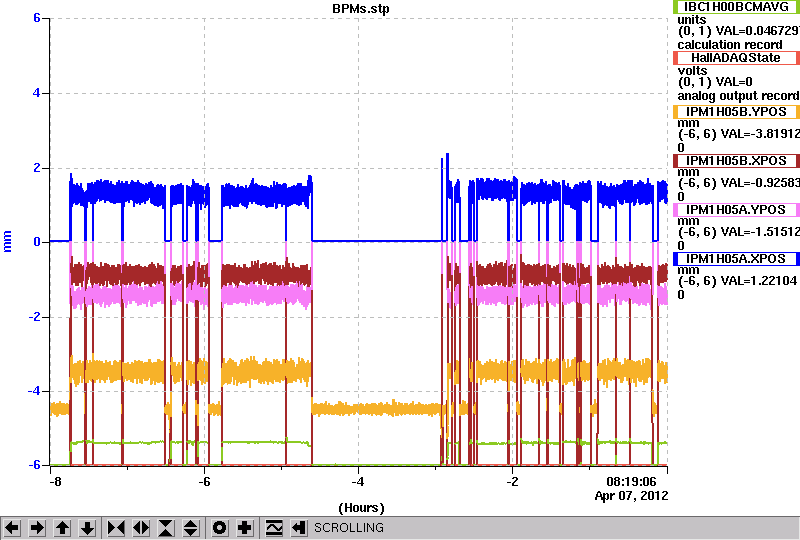
Task: Select the IPM1H05A.XPOS legend entry
Action: [x=736, y=259]
